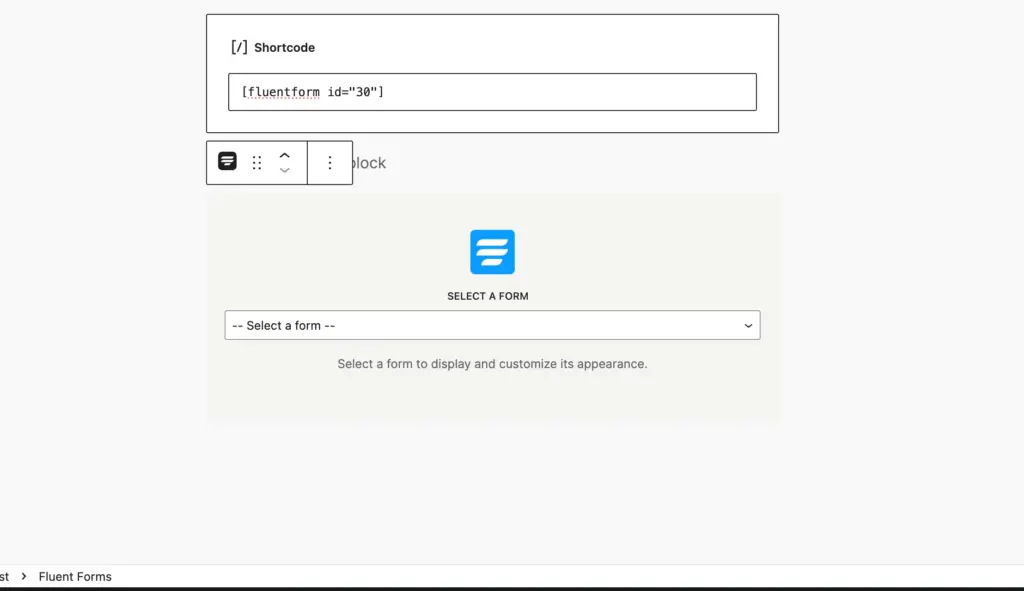
Task: Grab the six-dot drag handle icon
Action: coord(257,162)
